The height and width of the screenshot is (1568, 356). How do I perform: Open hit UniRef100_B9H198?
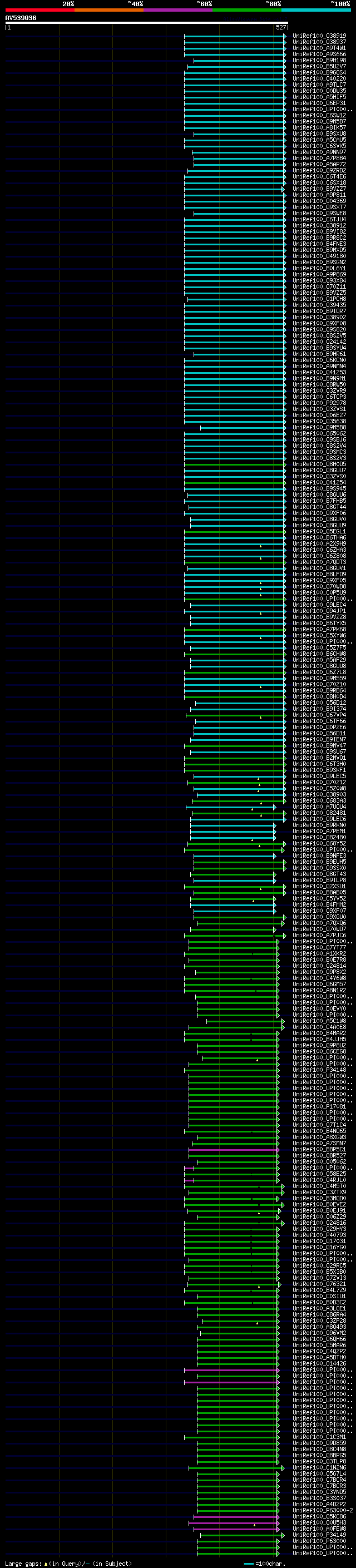tap(319, 60)
